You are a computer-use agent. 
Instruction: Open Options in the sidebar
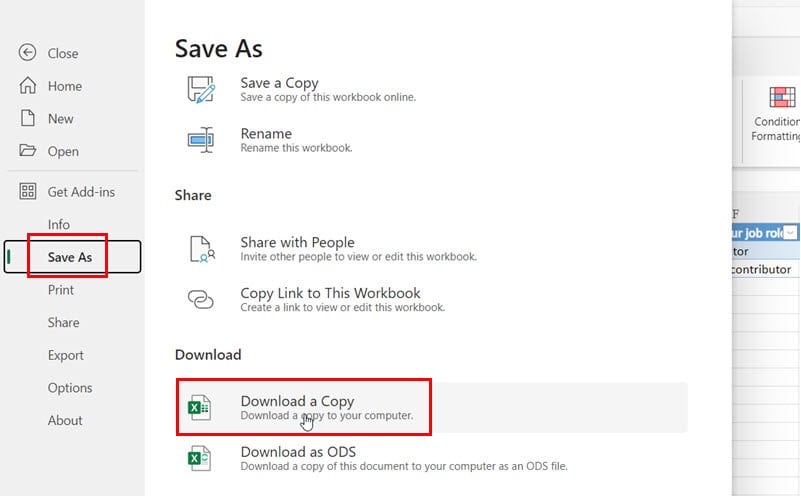(x=70, y=388)
